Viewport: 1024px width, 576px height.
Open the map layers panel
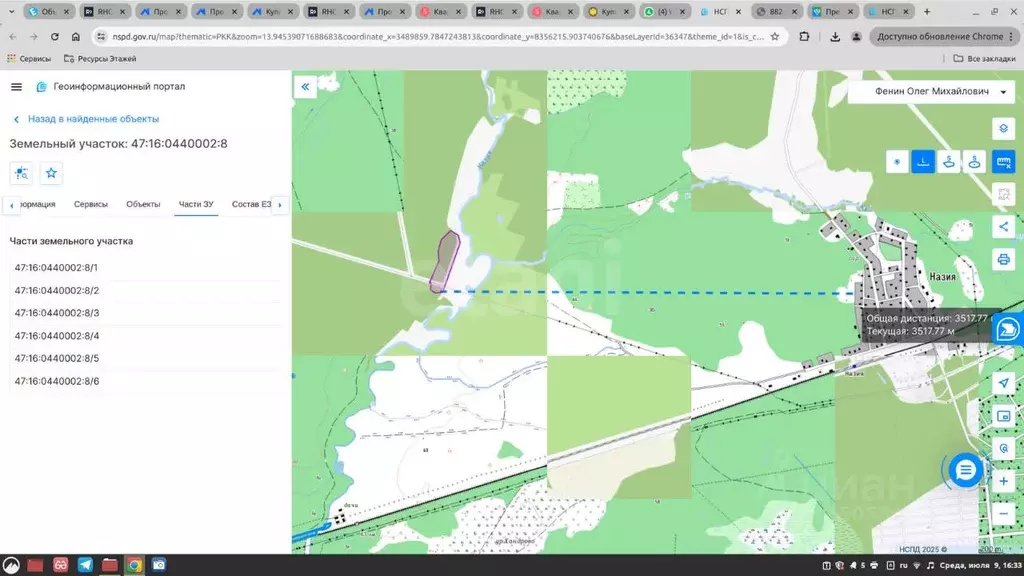coord(1003,129)
